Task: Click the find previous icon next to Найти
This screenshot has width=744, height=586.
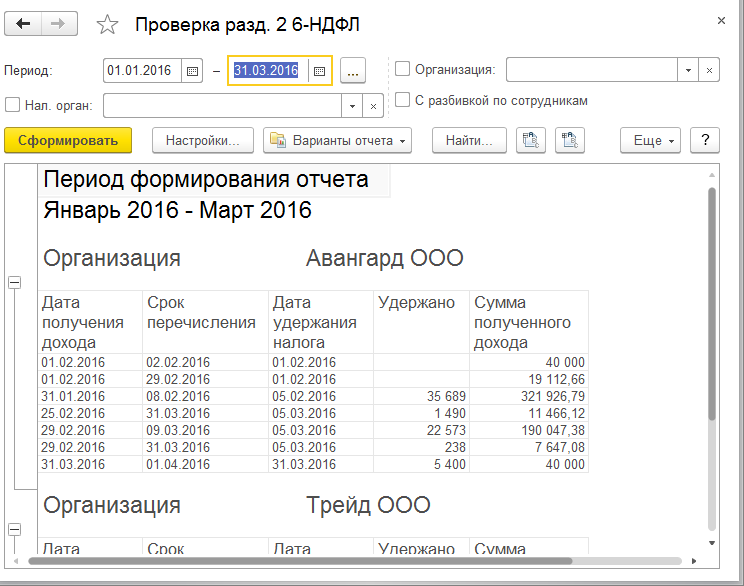Action: [531, 141]
